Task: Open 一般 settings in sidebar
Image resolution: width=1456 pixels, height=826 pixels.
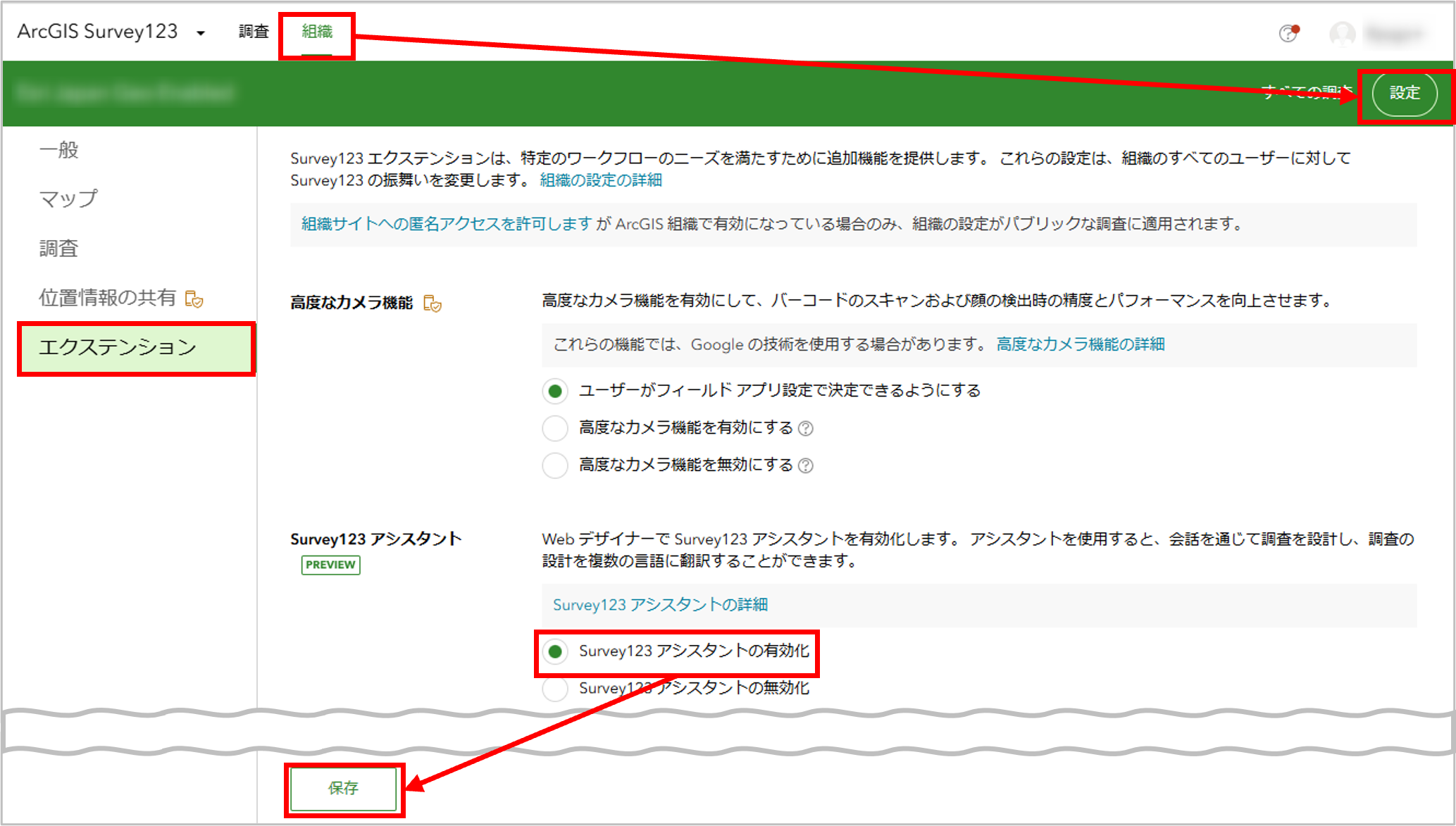Action: click(x=59, y=149)
